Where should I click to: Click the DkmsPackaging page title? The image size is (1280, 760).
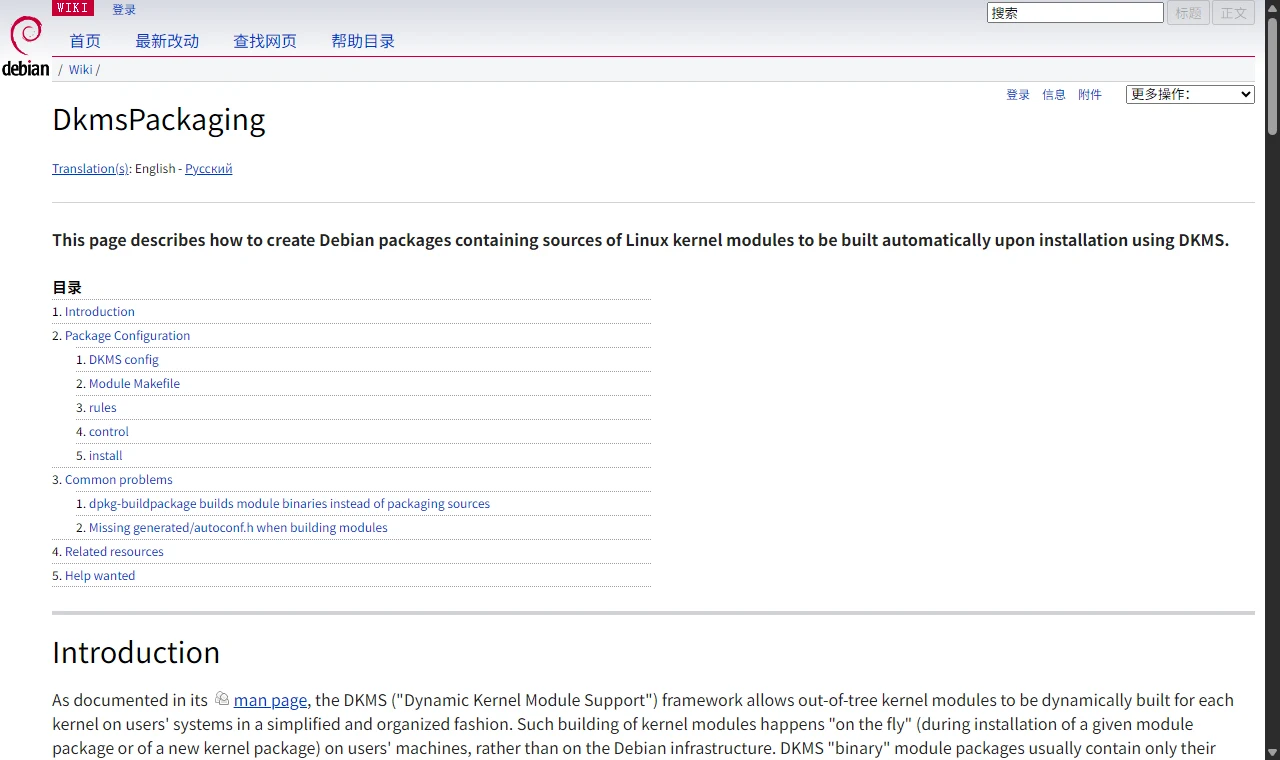point(159,120)
